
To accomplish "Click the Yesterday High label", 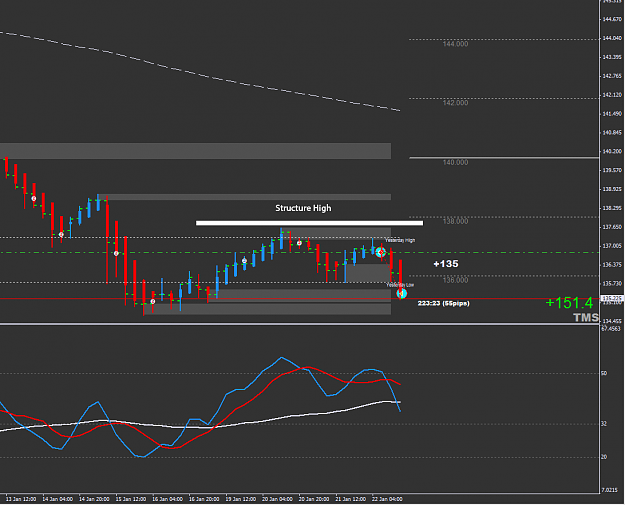I will [400, 240].
